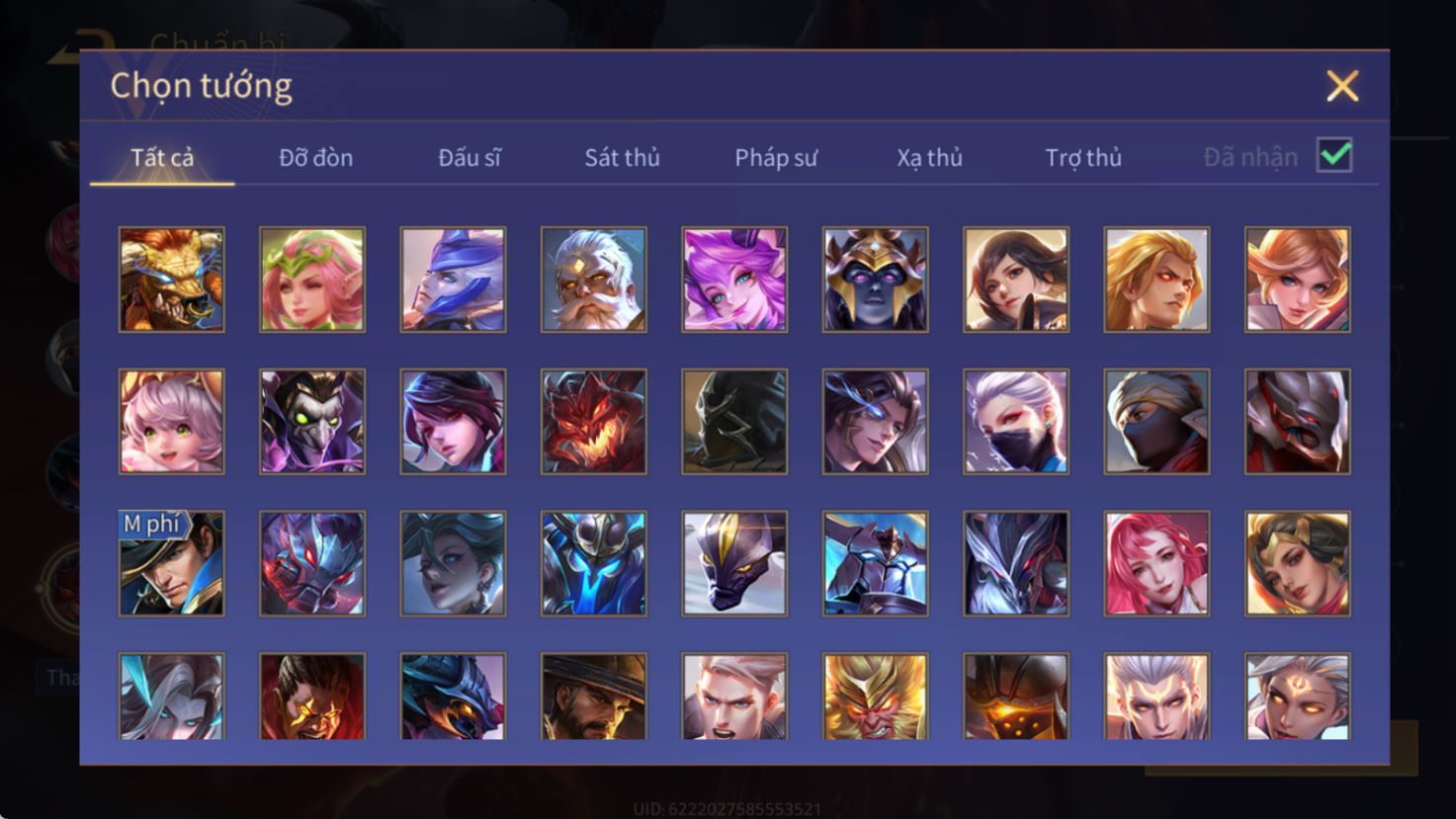Select the white-haired masked ninja girl
The image size is (1456, 819).
click(1016, 422)
